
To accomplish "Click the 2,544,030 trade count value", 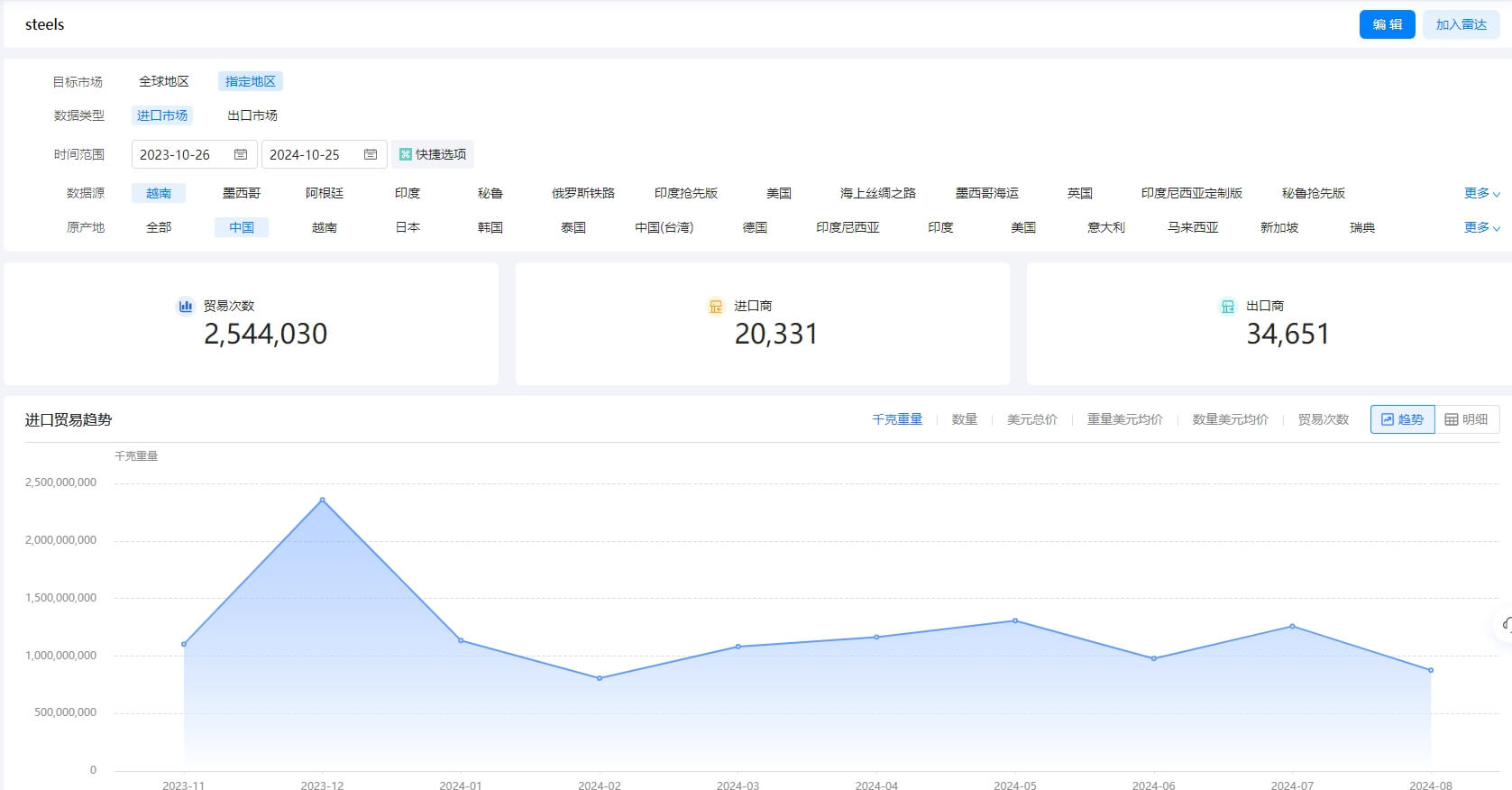I will (x=266, y=335).
